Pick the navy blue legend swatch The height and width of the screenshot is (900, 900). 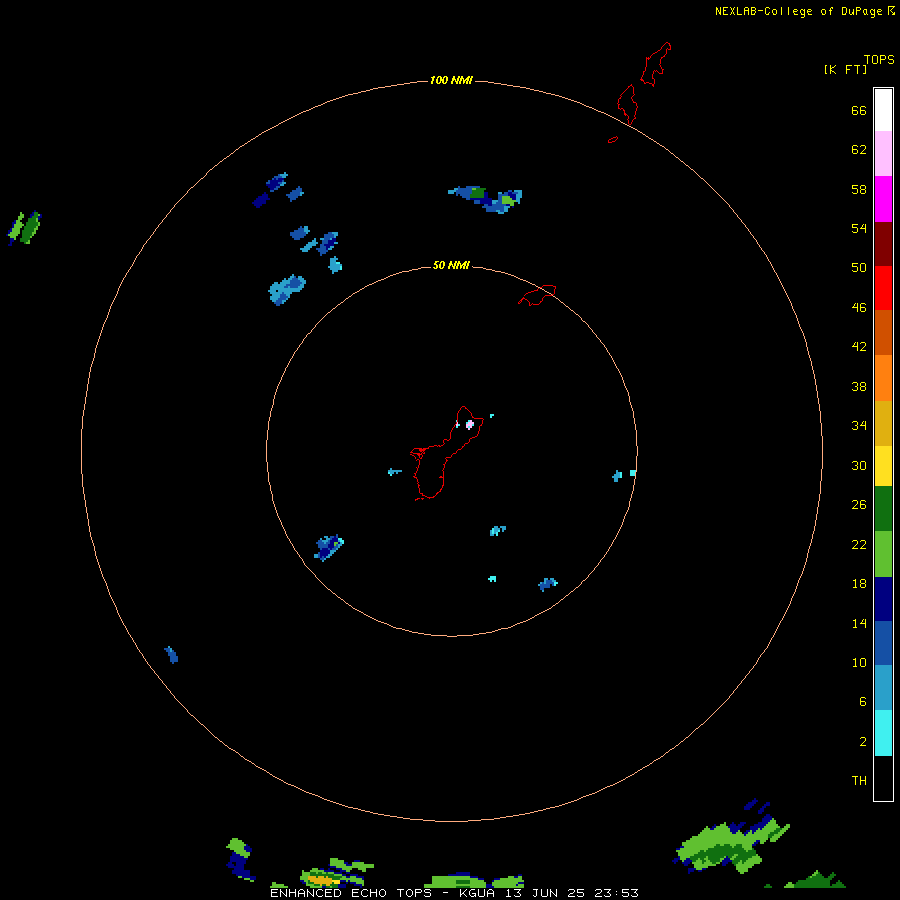click(x=883, y=599)
